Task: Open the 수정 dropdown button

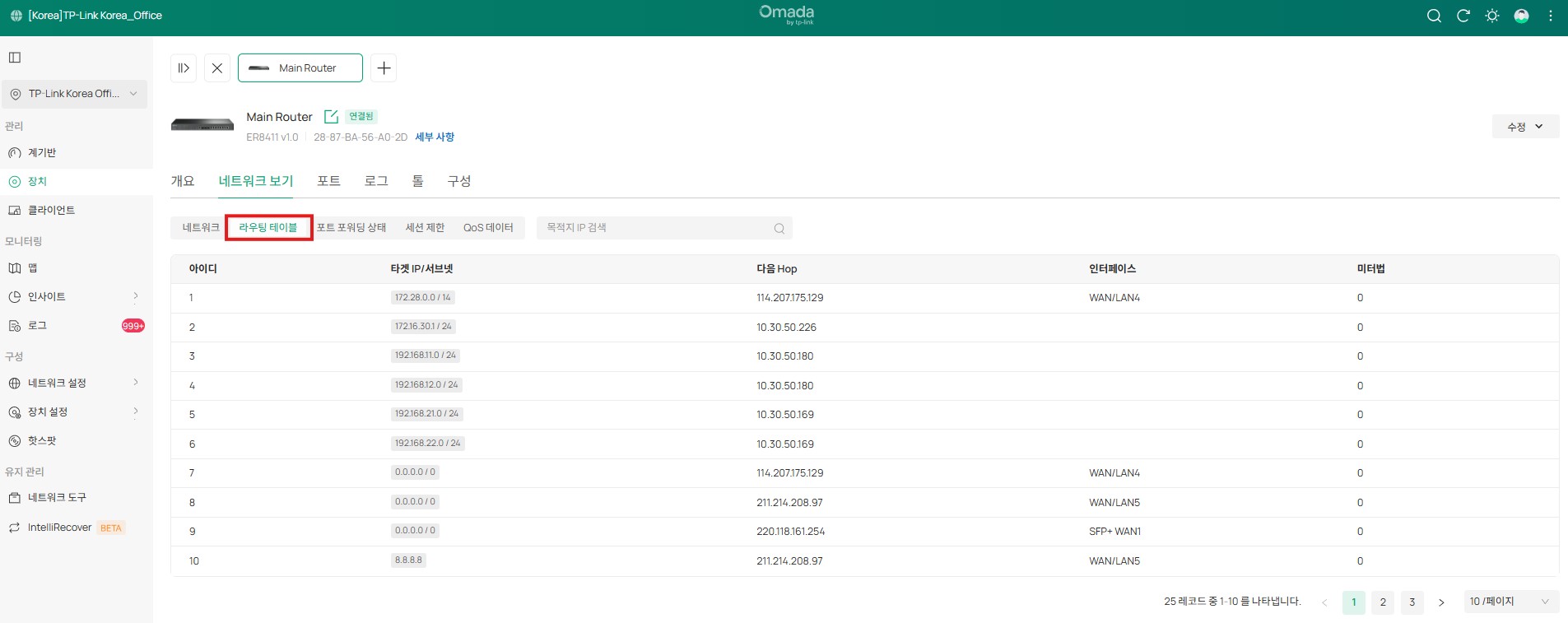Action: click(1524, 127)
